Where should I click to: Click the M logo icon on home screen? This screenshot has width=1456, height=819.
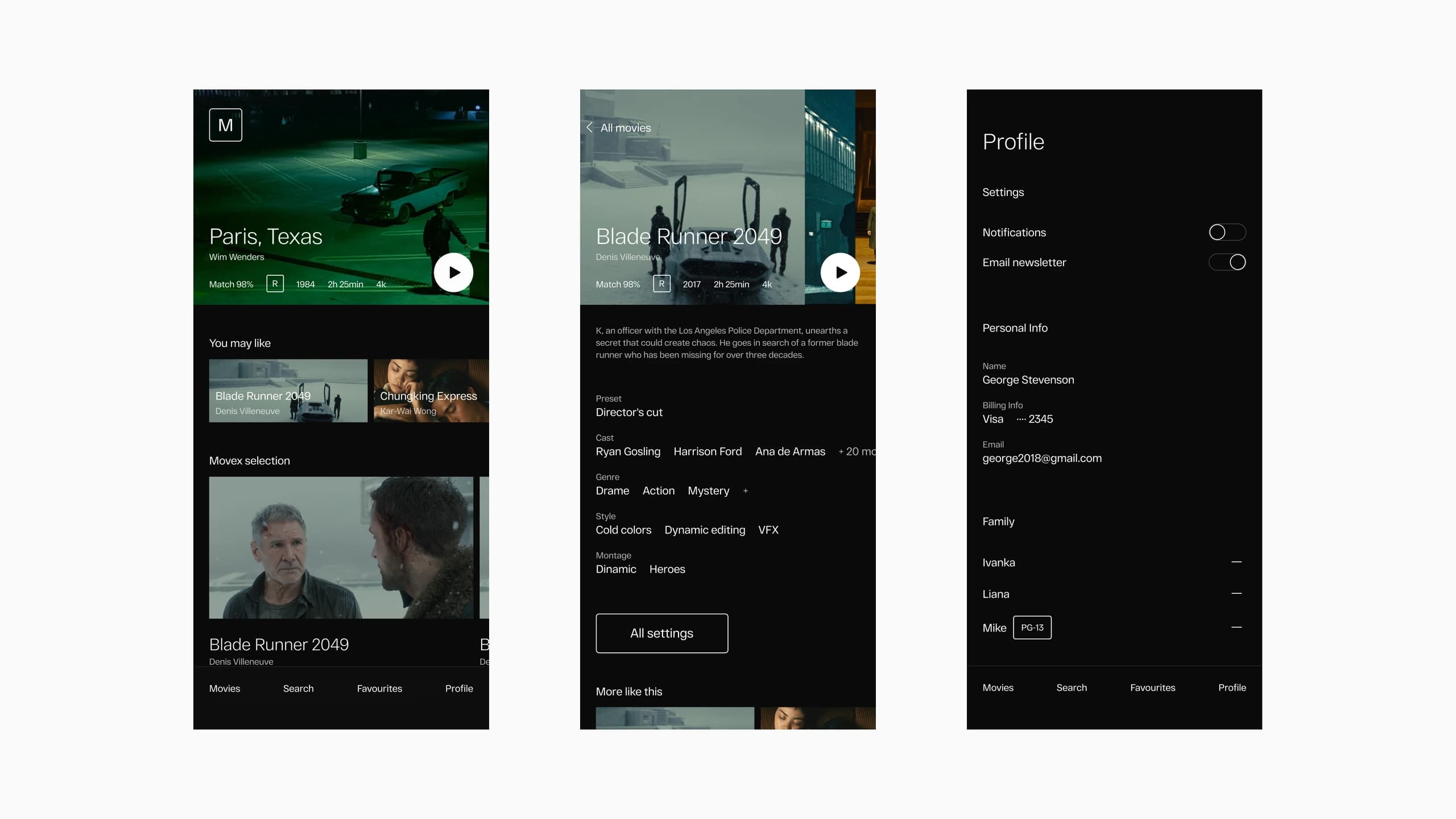[x=225, y=125]
